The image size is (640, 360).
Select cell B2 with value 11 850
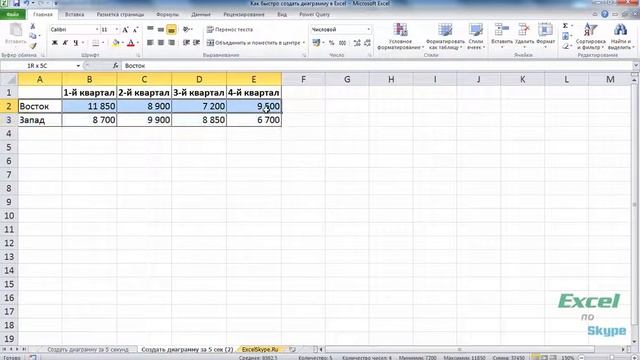tap(89, 106)
